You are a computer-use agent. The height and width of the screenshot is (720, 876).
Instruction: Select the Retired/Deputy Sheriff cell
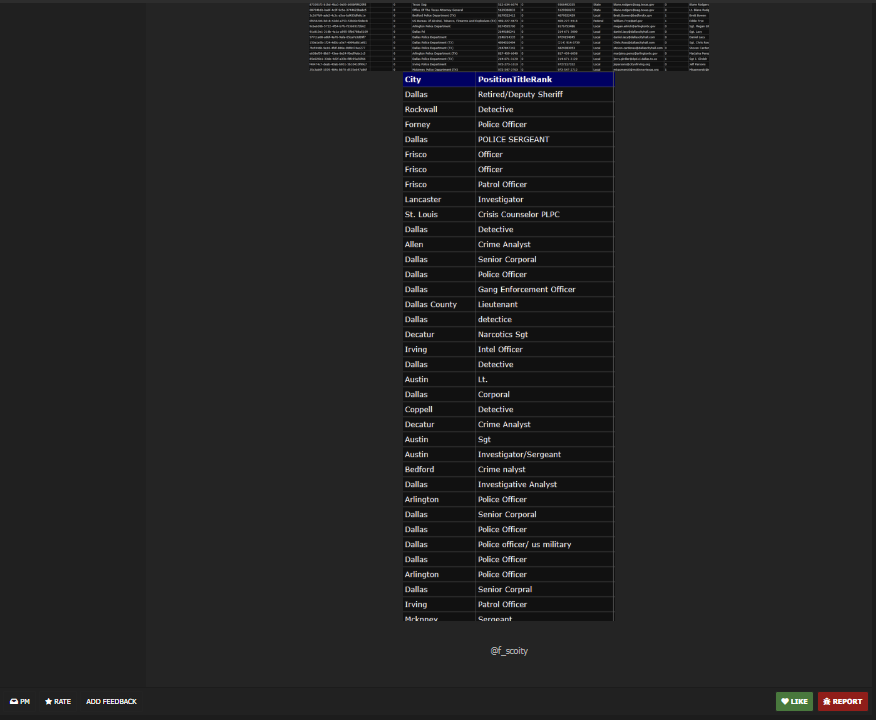point(520,94)
